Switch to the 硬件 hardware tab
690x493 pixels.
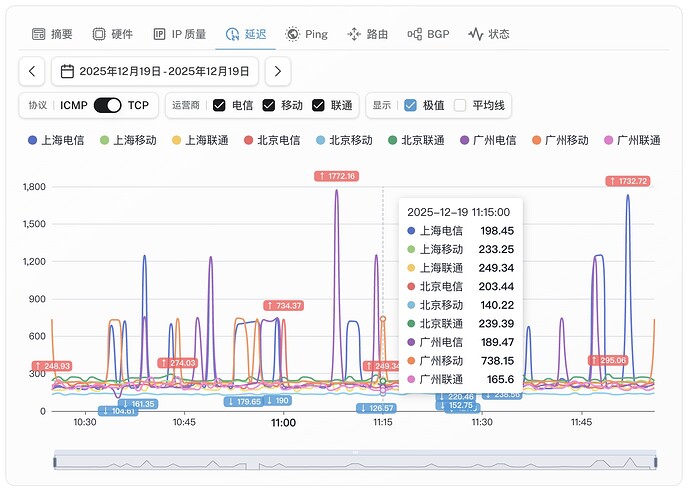click(112, 34)
